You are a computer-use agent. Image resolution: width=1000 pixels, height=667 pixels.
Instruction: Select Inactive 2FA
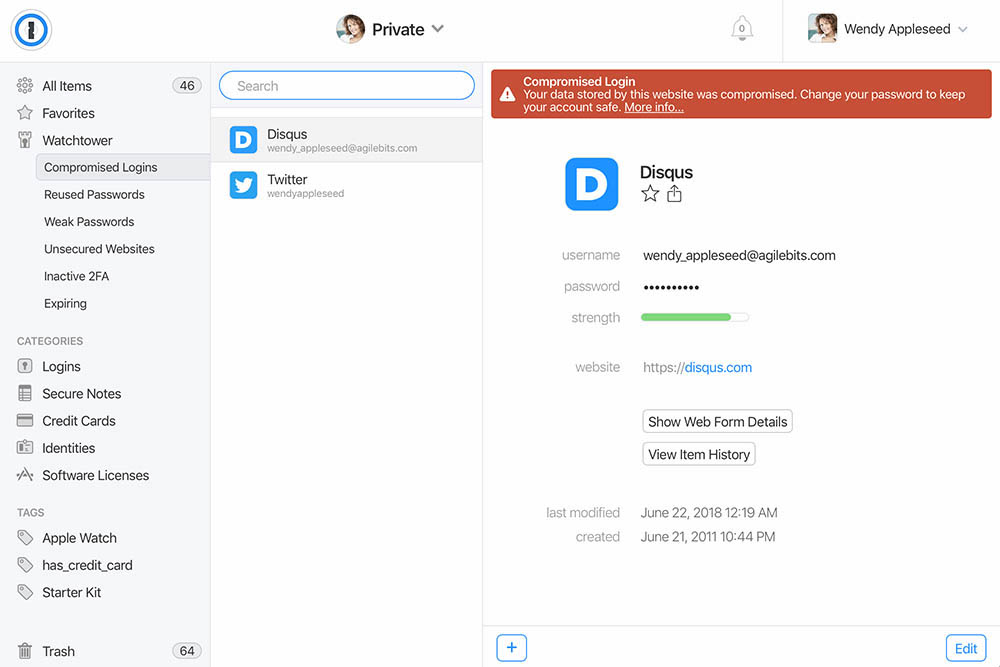pos(77,276)
